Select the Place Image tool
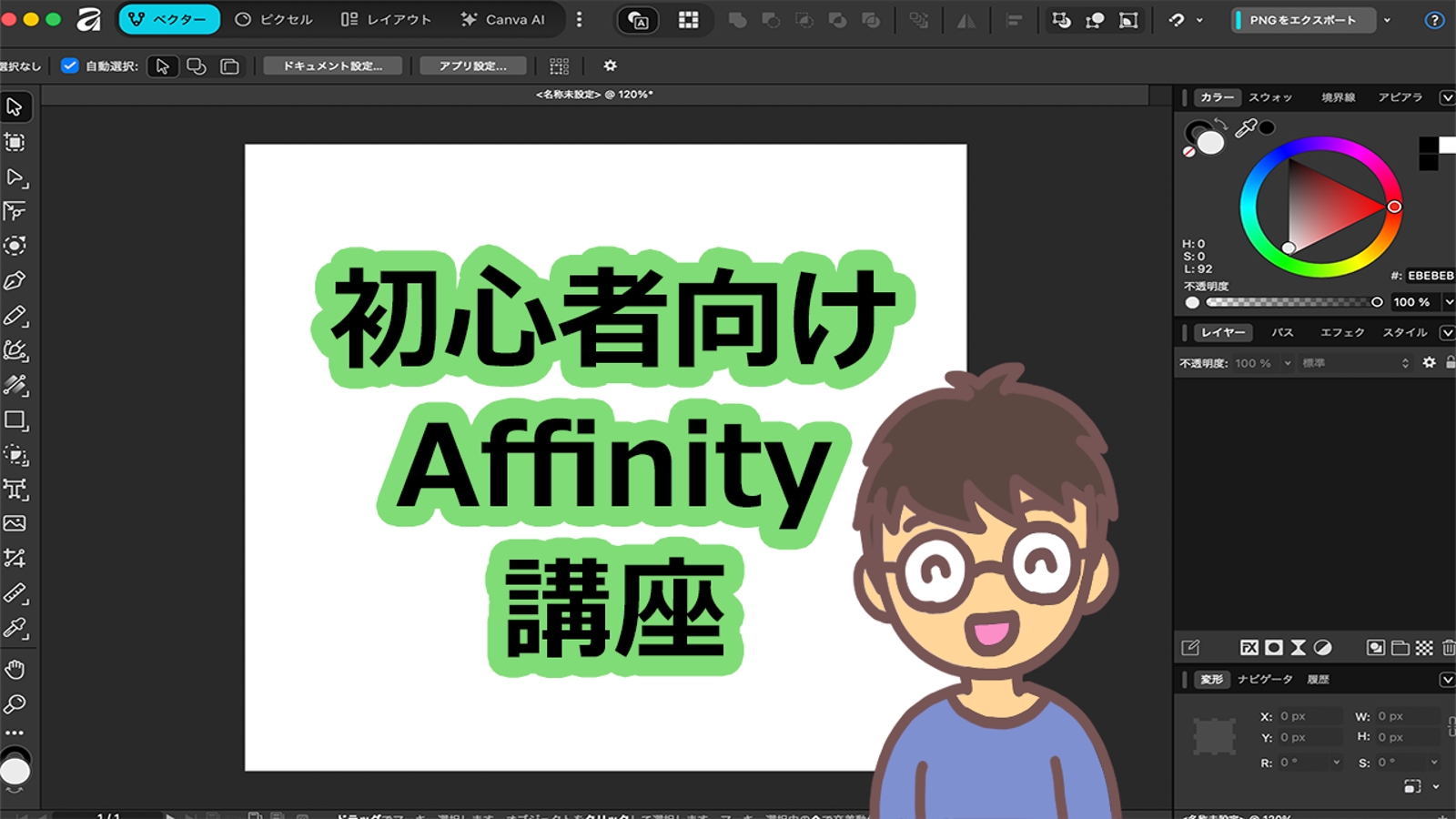The image size is (1456, 819). 15,523
